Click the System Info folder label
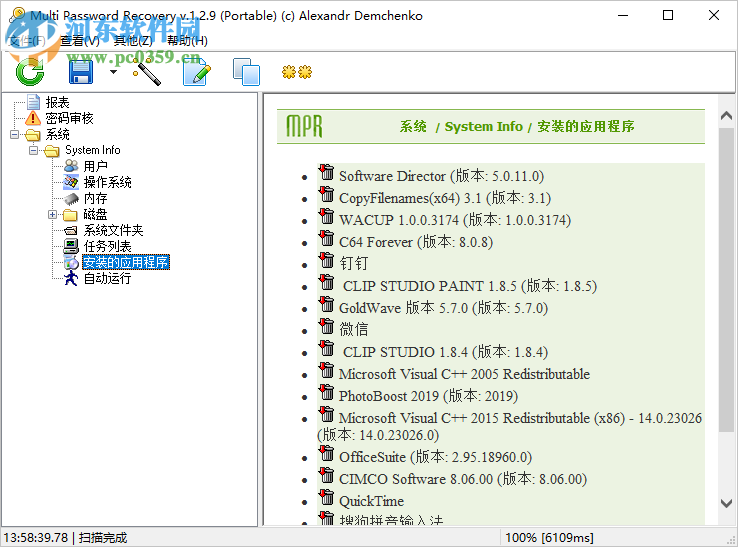Image resolution: width=738 pixels, height=547 pixels. [93, 150]
